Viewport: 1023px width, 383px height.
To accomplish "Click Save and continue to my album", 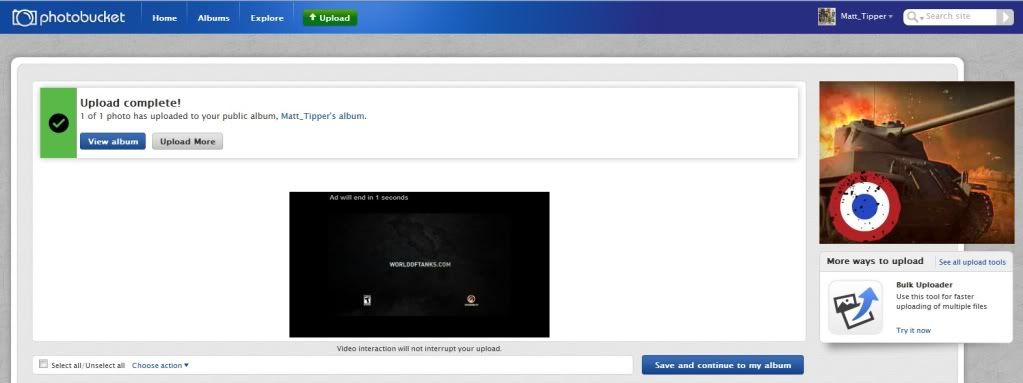I will click(x=723, y=365).
